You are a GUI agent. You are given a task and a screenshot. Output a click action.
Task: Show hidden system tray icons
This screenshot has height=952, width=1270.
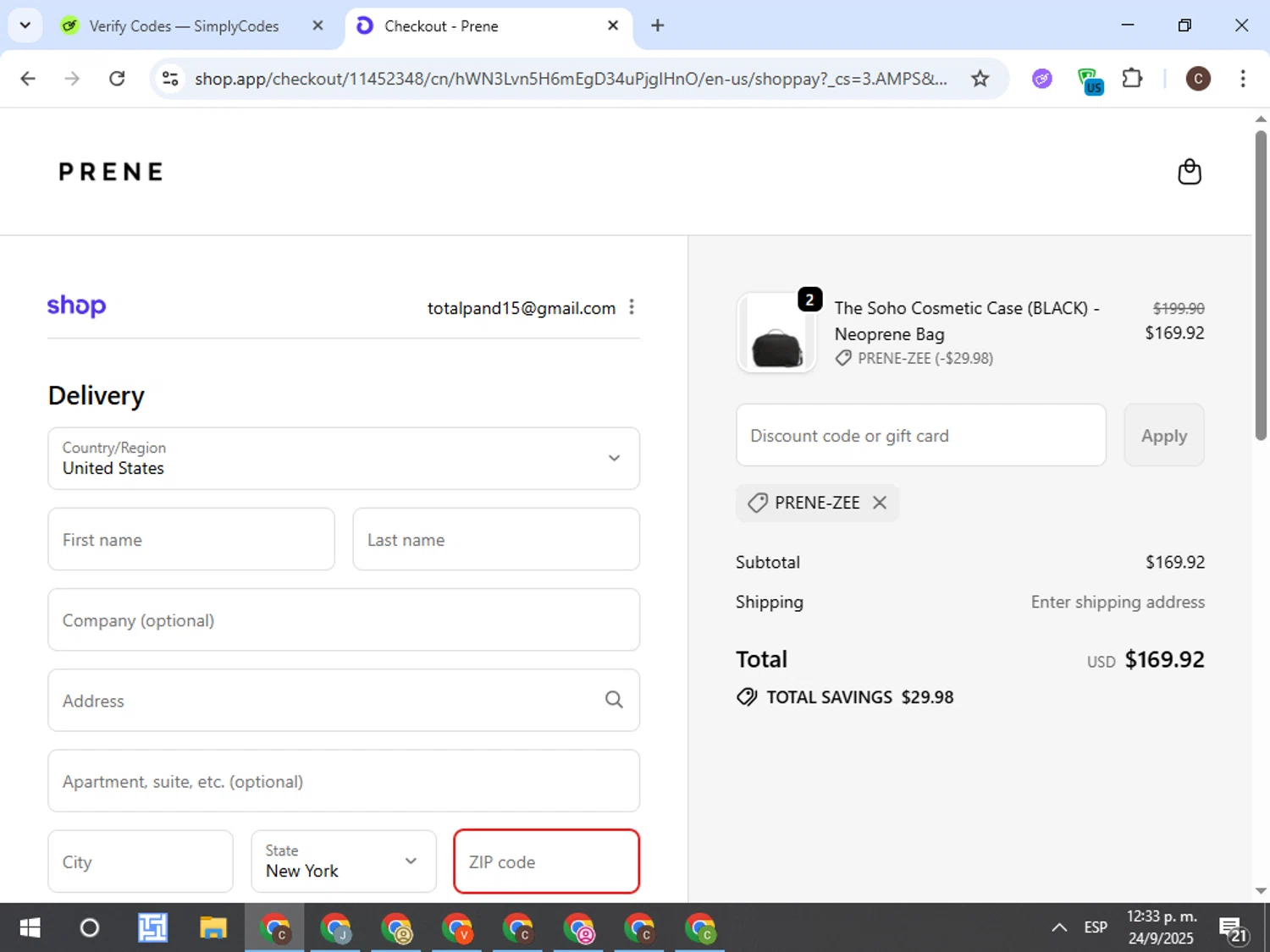coord(1059,927)
